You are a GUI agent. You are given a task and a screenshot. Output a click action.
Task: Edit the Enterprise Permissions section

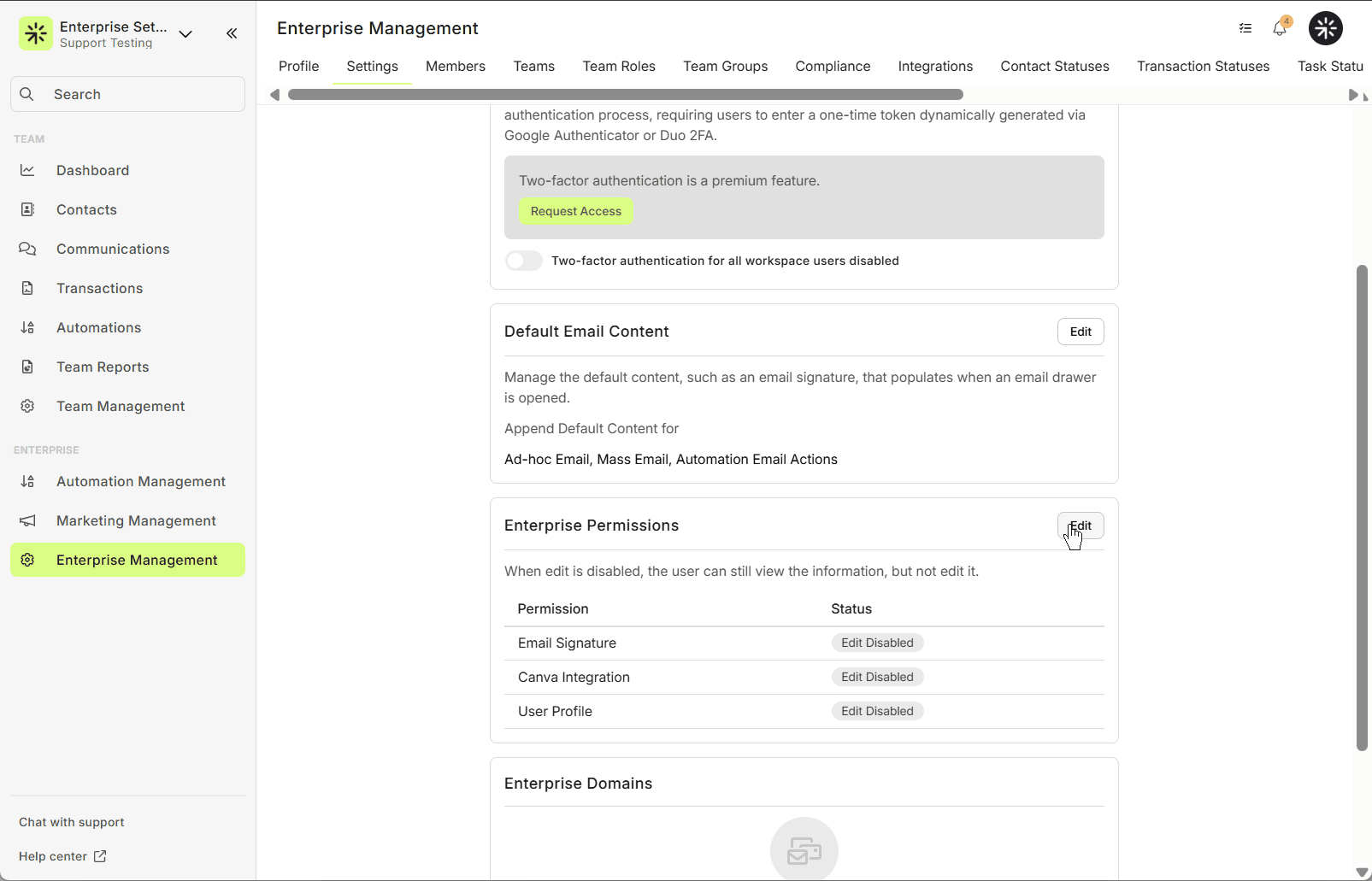pos(1081,526)
